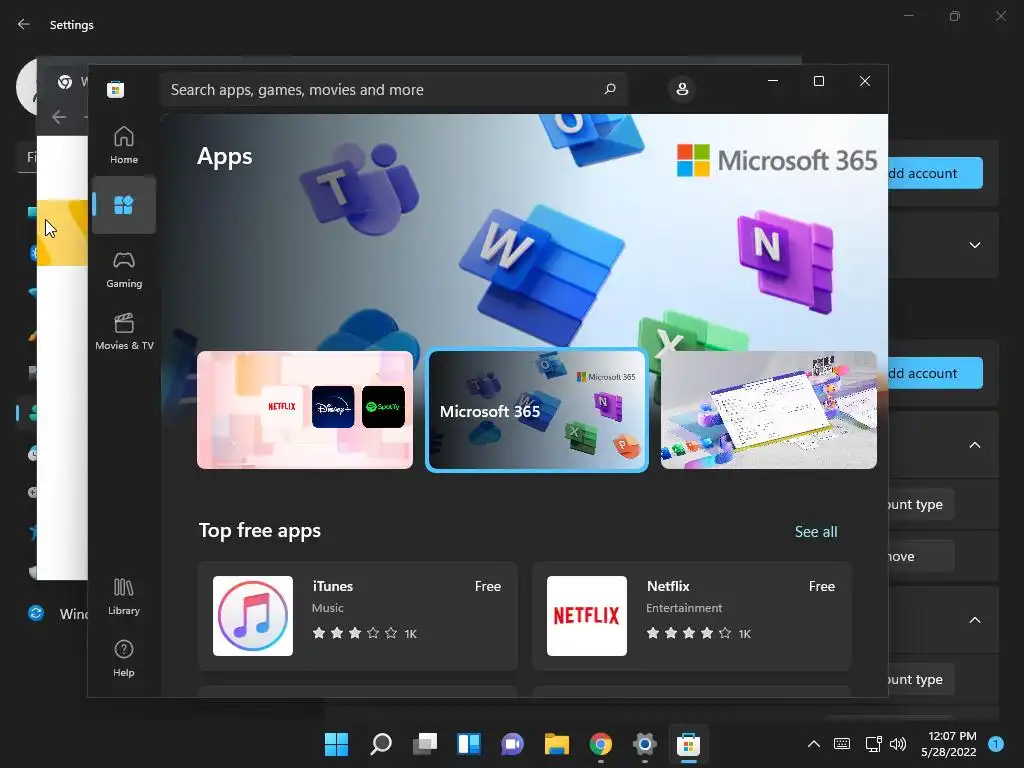Image resolution: width=1024 pixels, height=768 pixels.
Task: Focus the Search apps, games, movies field
Action: tap(393, 89)
